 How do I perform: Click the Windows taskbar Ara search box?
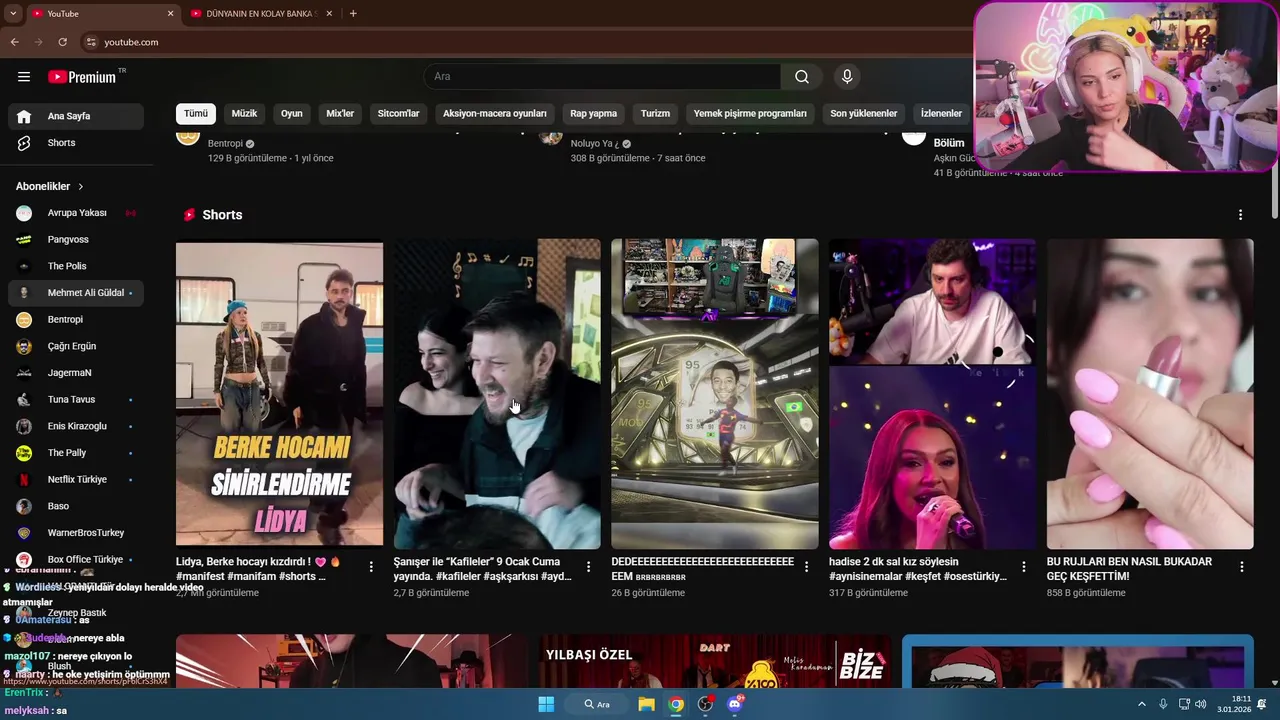[597, 704]
